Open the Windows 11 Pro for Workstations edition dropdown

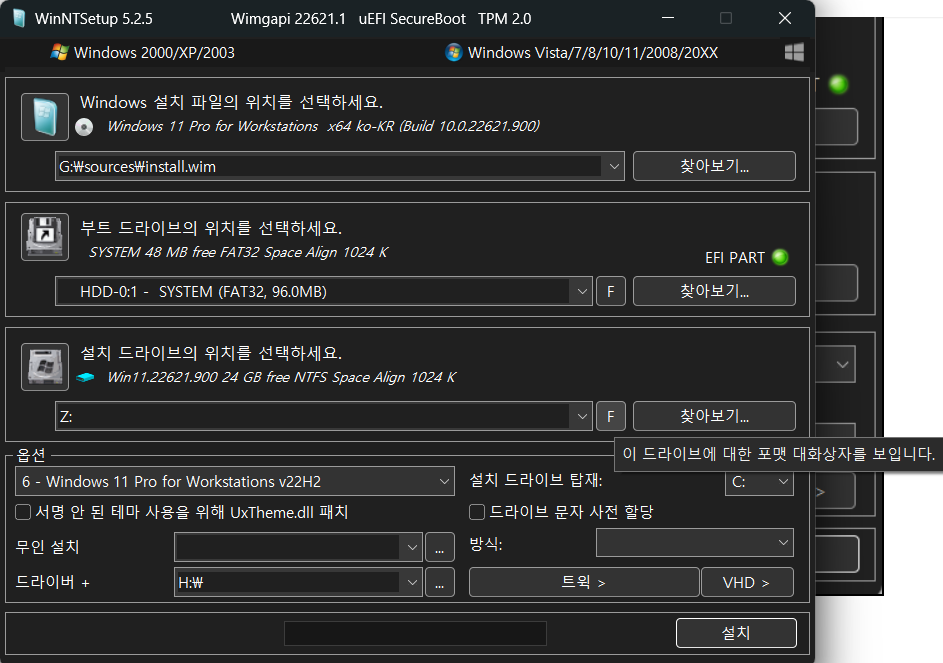(235, 481)
